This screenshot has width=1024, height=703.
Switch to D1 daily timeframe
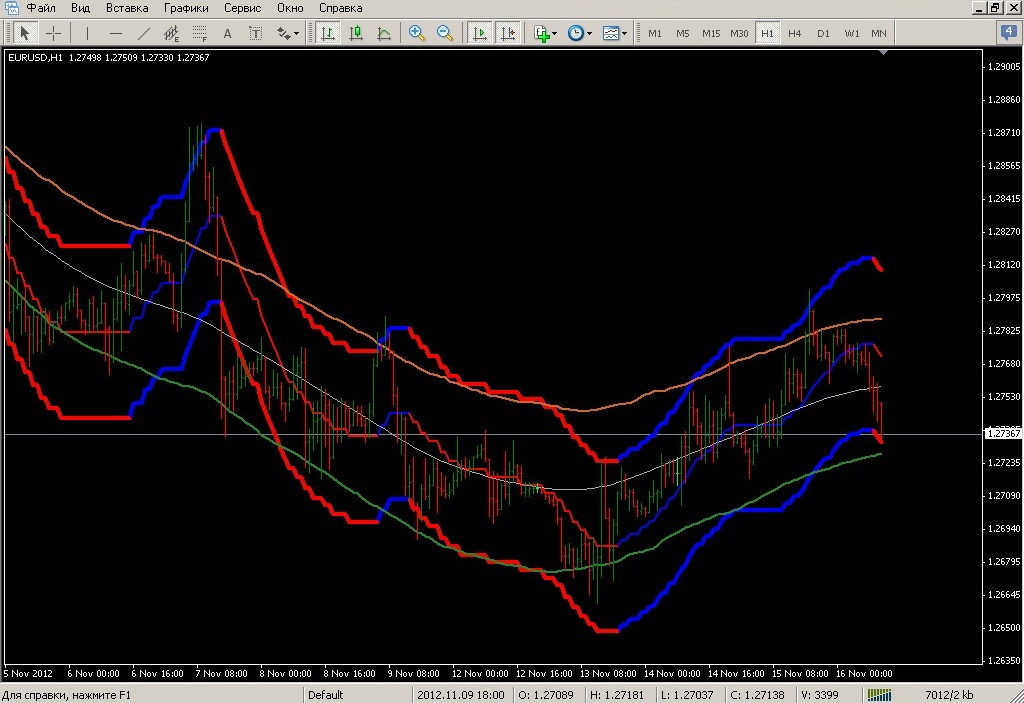pos(824,33)
